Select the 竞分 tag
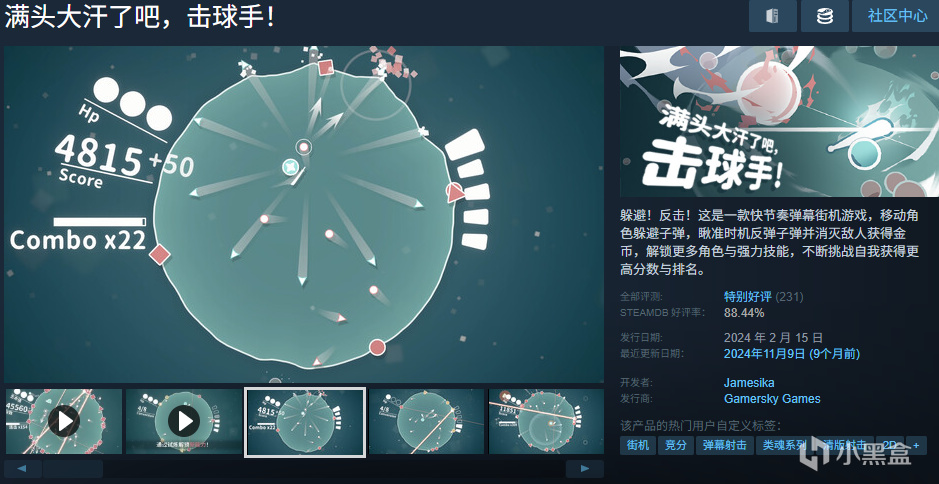The height and width of the screenshot is (484, 939). pos(676,445)
